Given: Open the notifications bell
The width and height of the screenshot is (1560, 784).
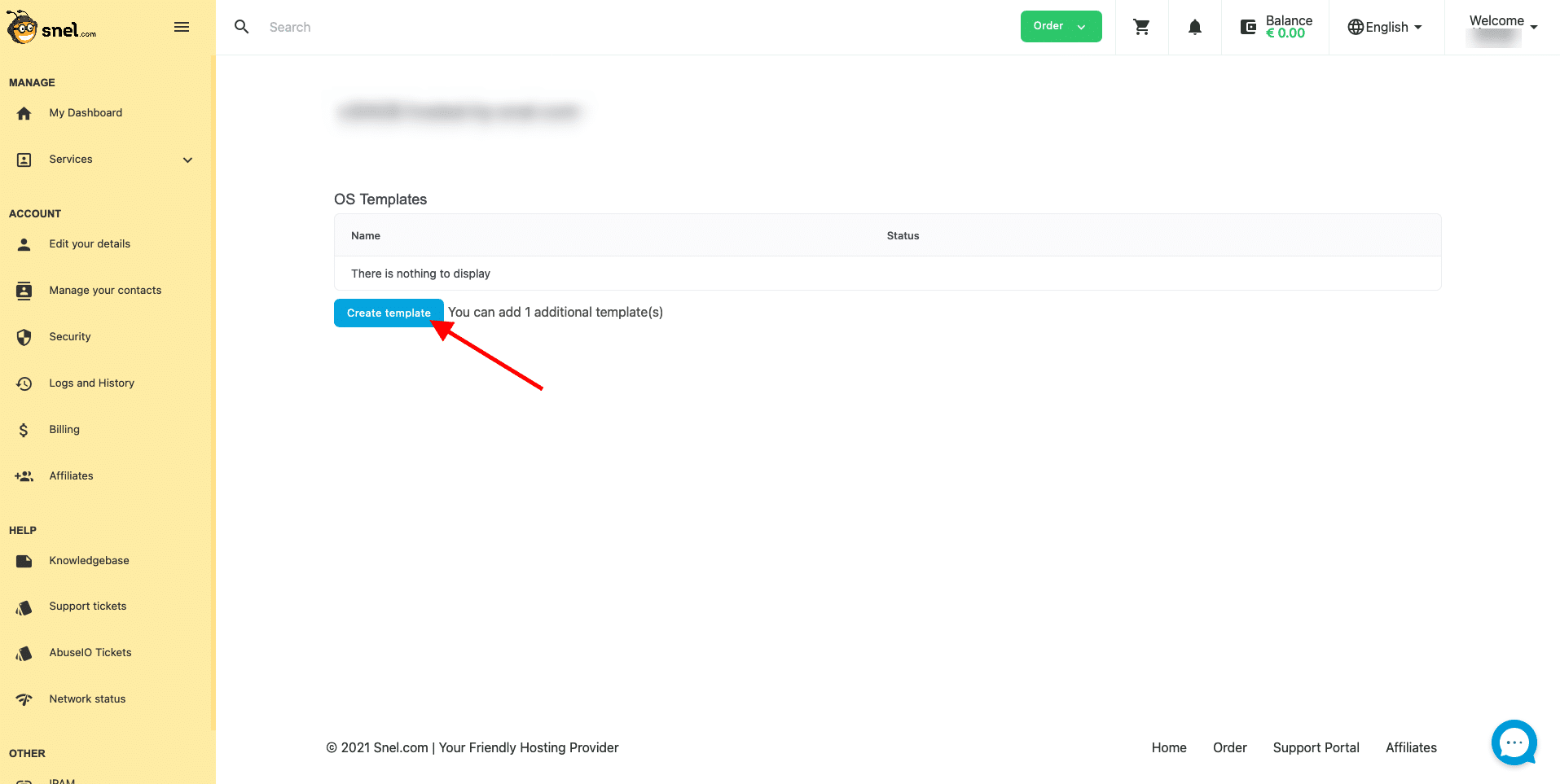Looking at the screenshot, I should 1195,27.
